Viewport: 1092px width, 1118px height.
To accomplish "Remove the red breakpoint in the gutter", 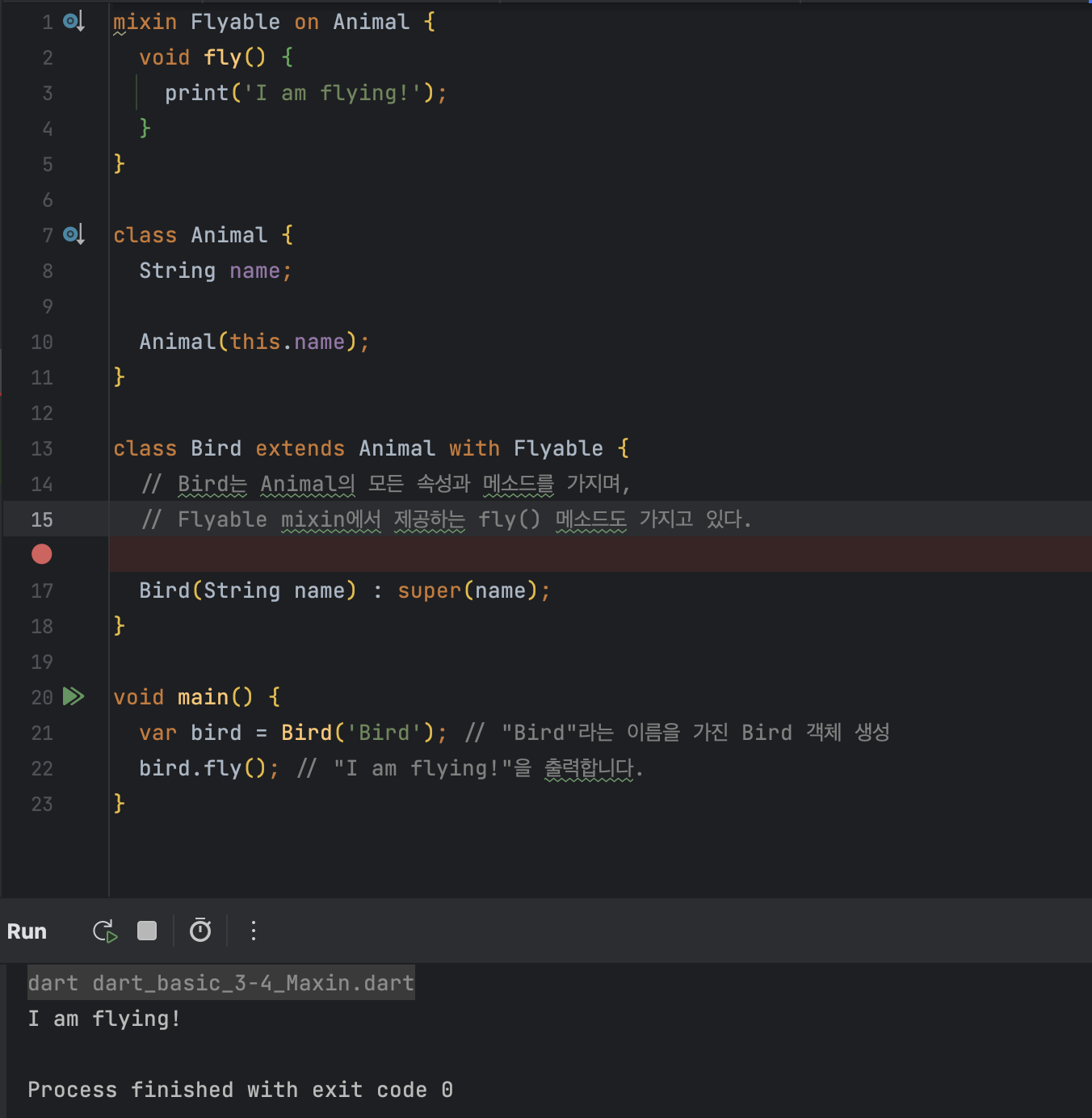I will (42, 554).
